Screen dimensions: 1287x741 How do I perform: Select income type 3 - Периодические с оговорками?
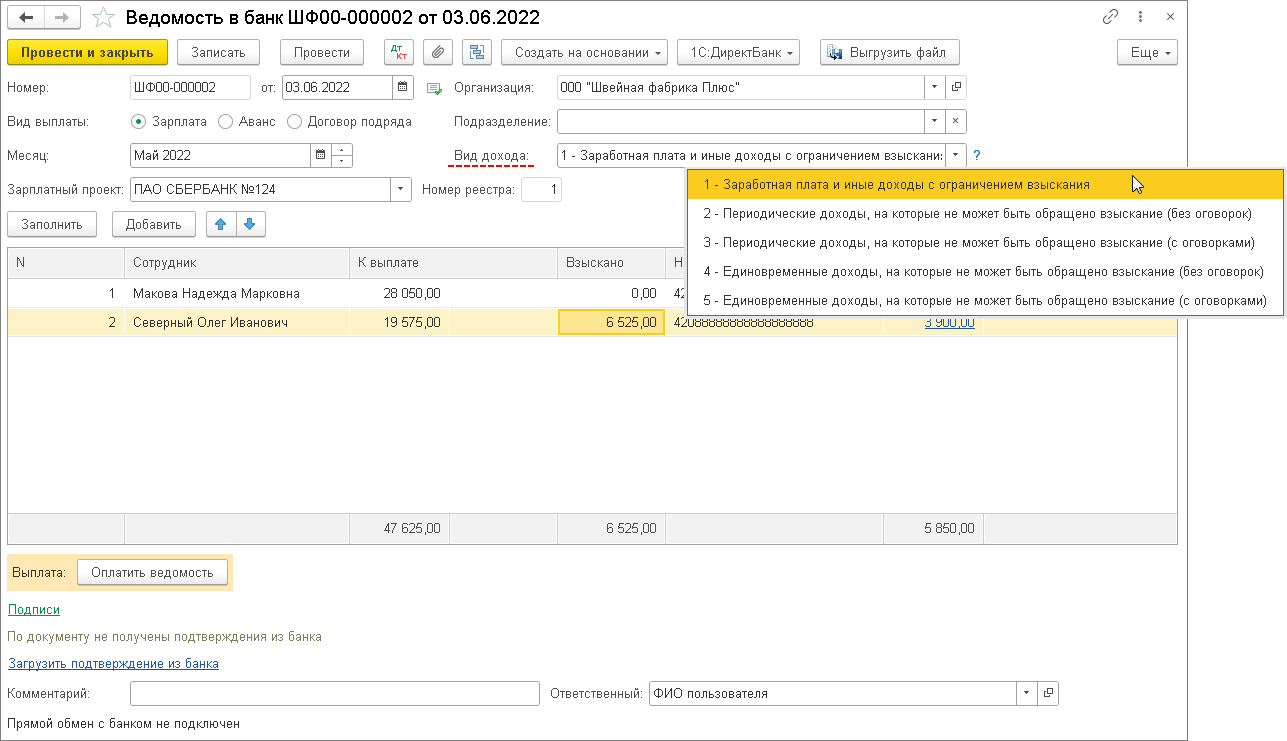click(985, 242)
